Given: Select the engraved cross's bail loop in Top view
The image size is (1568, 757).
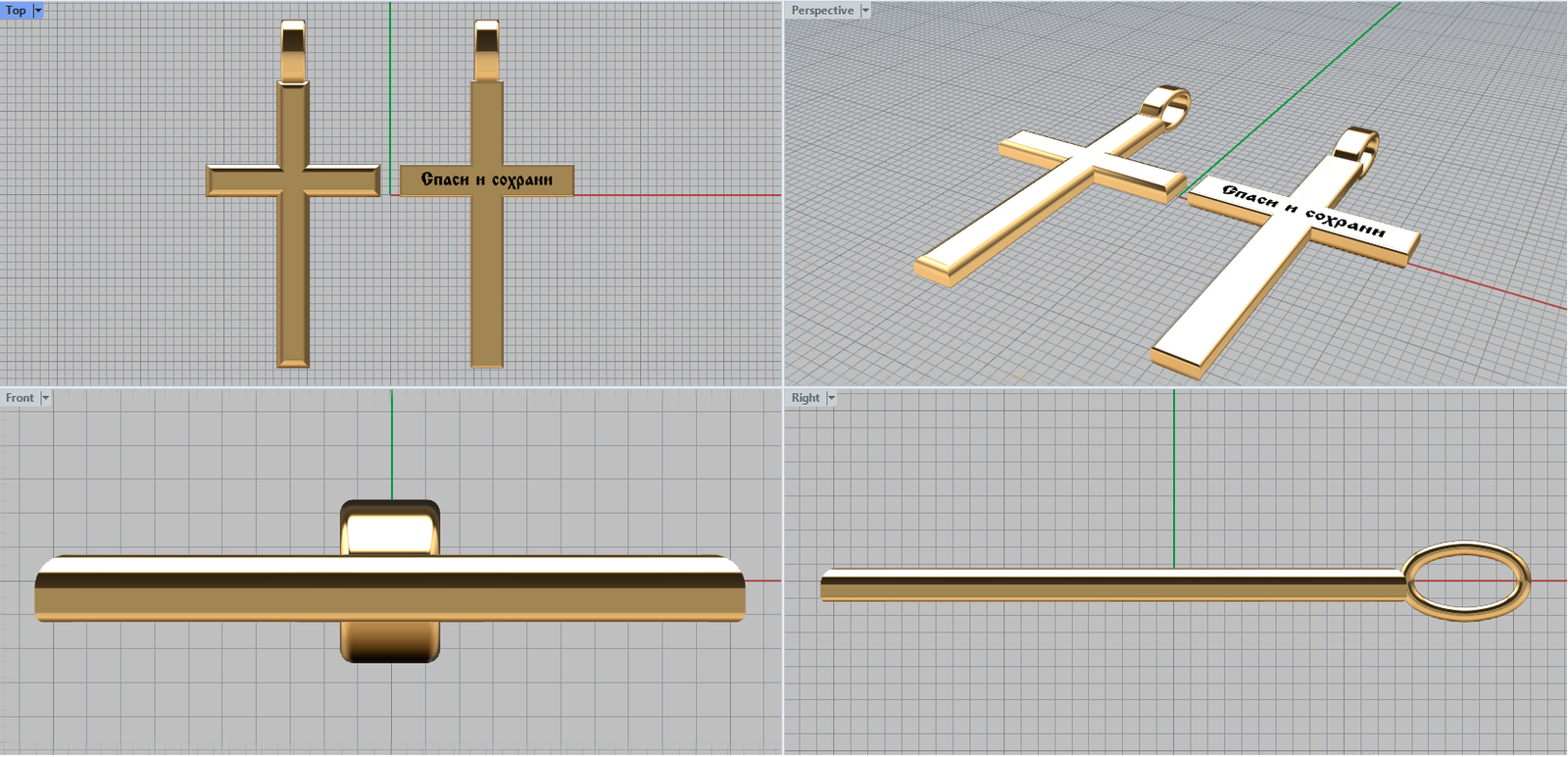Looking at the screenshot, I should [486, 49].
